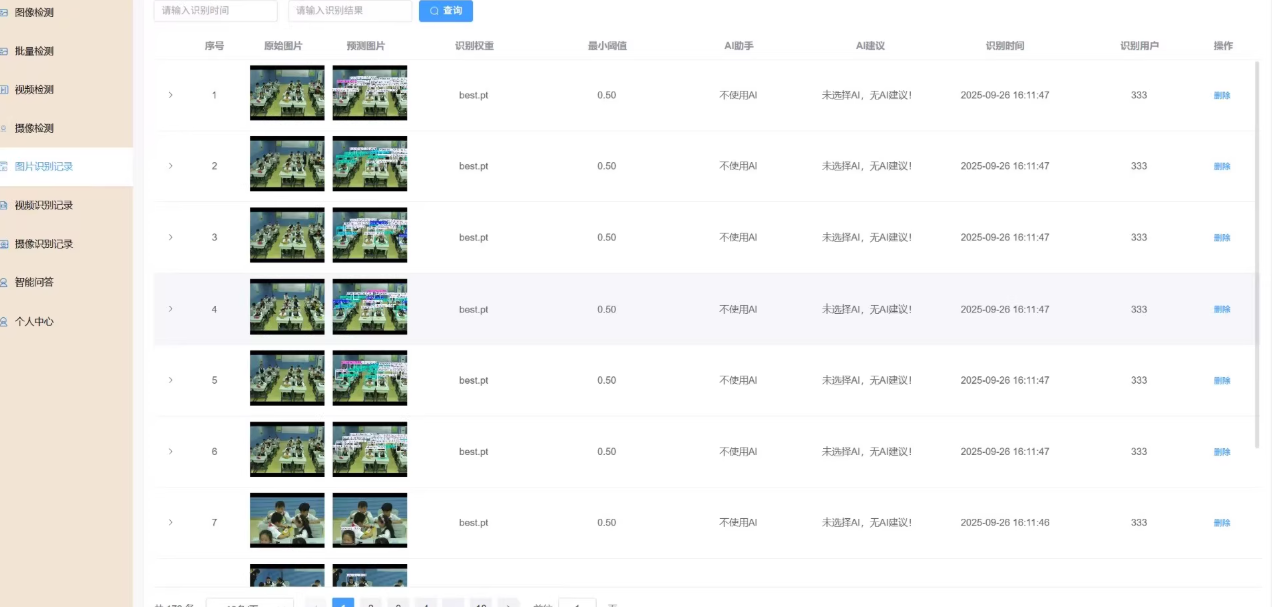1272x607 pixels.
Task: Open row 1 predicted image thumbnail
Action: [370, 93]
